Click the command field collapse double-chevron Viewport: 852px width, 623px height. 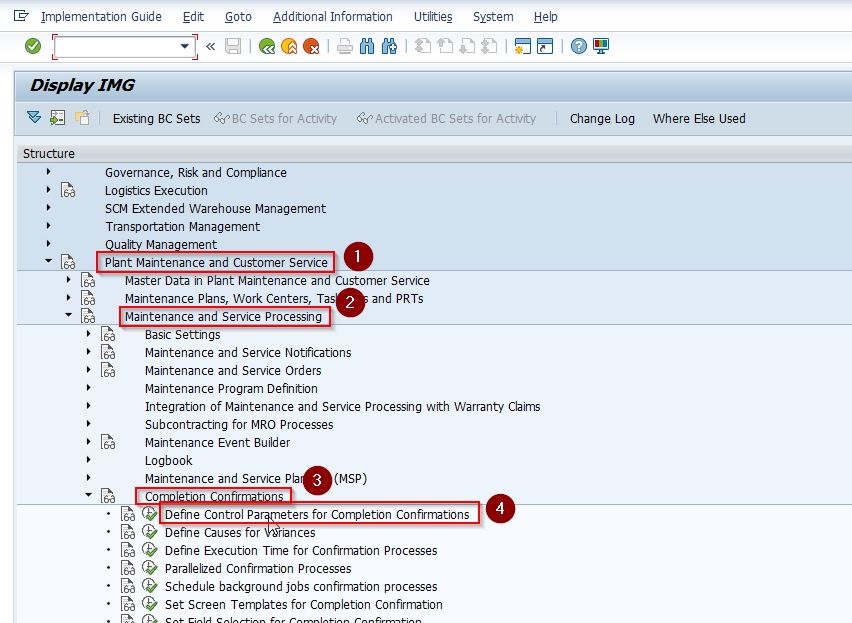[211, 47]
